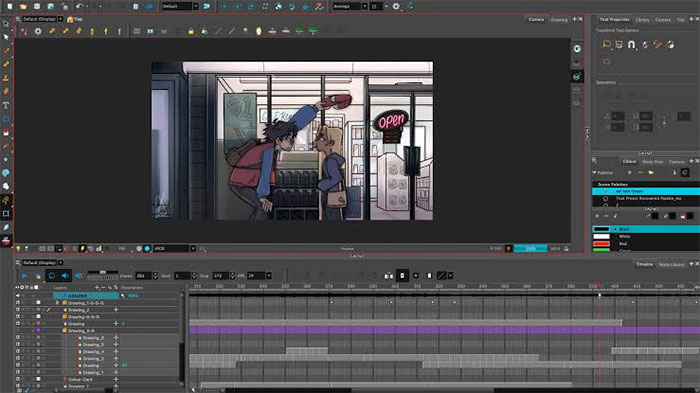This screenshot has height=393, width=700.
Task: Delete the selected Timeline layer with minus icon
Action: pos(103,288)
